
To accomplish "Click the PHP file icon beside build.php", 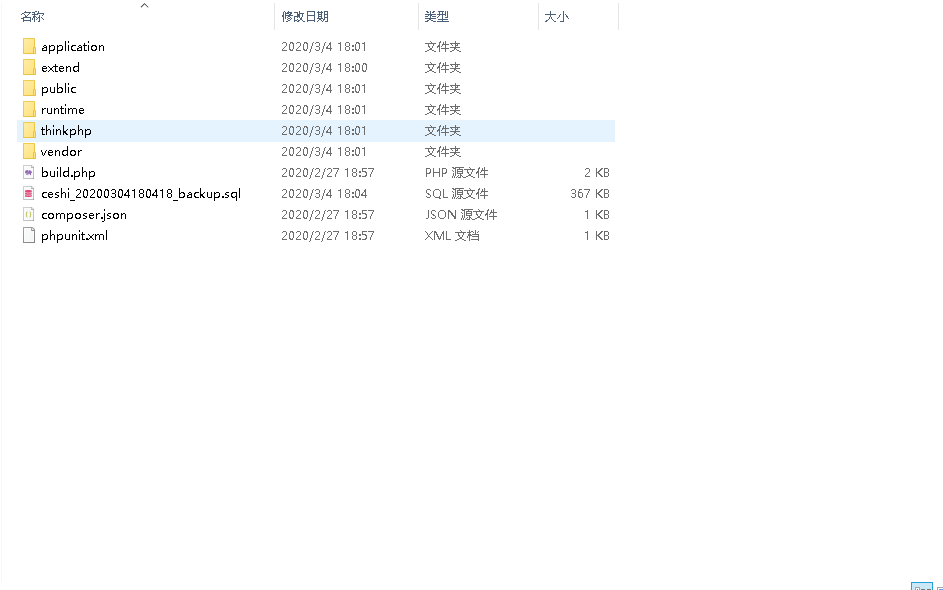I will (28, 172).
